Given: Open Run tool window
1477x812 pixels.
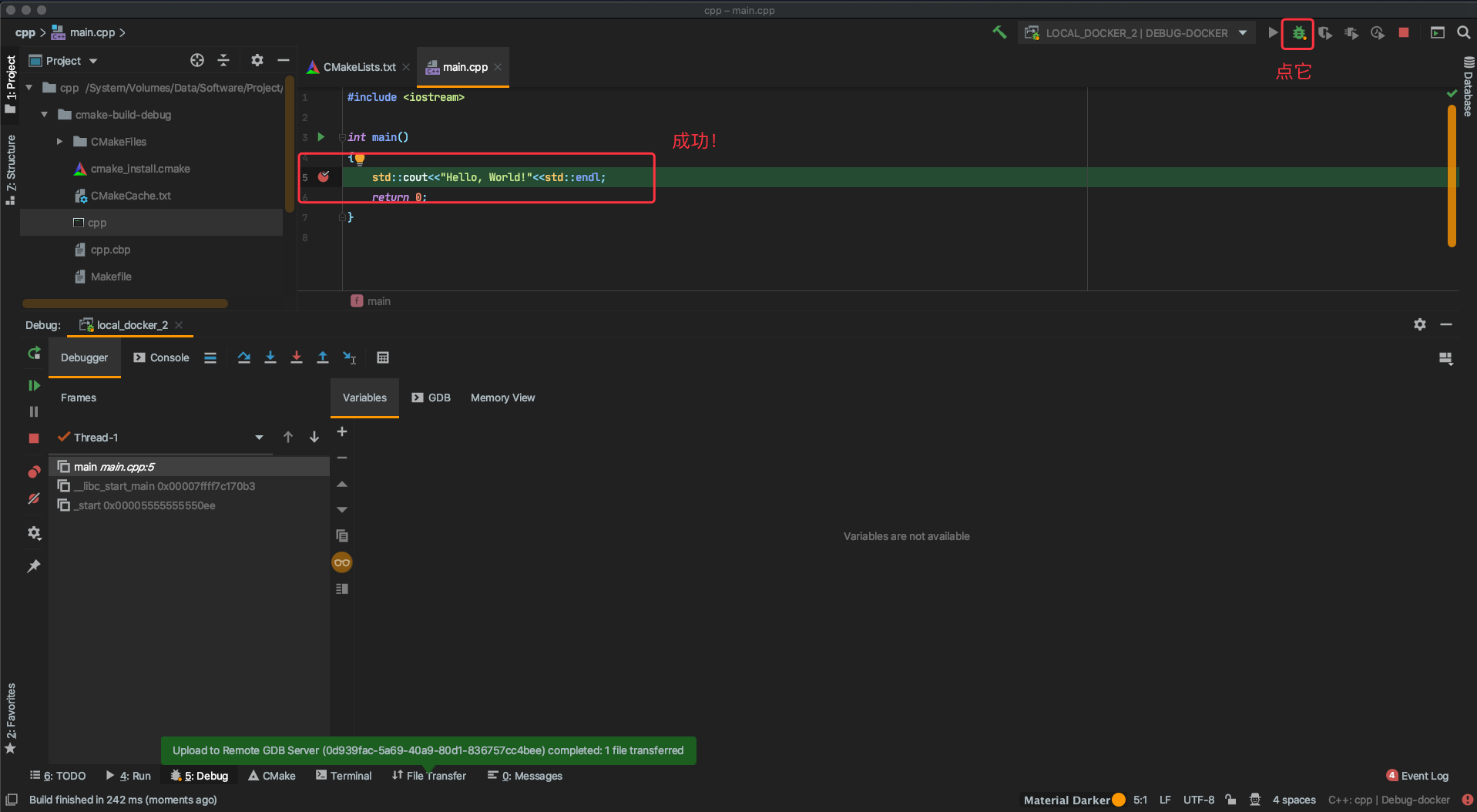Looking at the screenshot, I should (x=129, y=776).
